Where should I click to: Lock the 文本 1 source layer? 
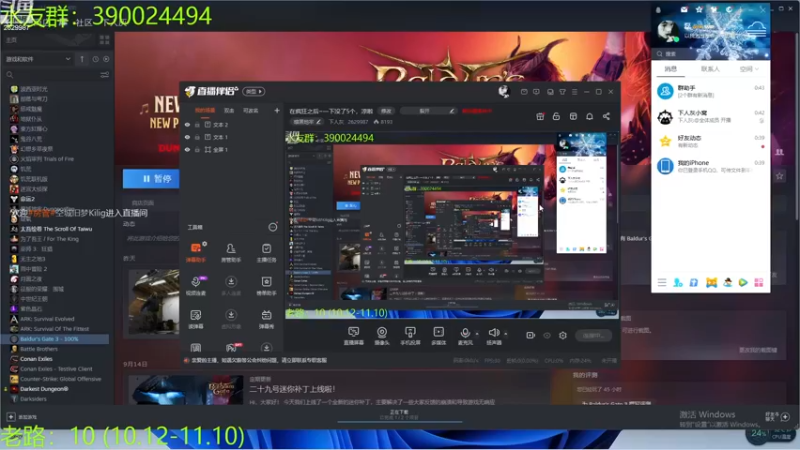tap(197, 137)
